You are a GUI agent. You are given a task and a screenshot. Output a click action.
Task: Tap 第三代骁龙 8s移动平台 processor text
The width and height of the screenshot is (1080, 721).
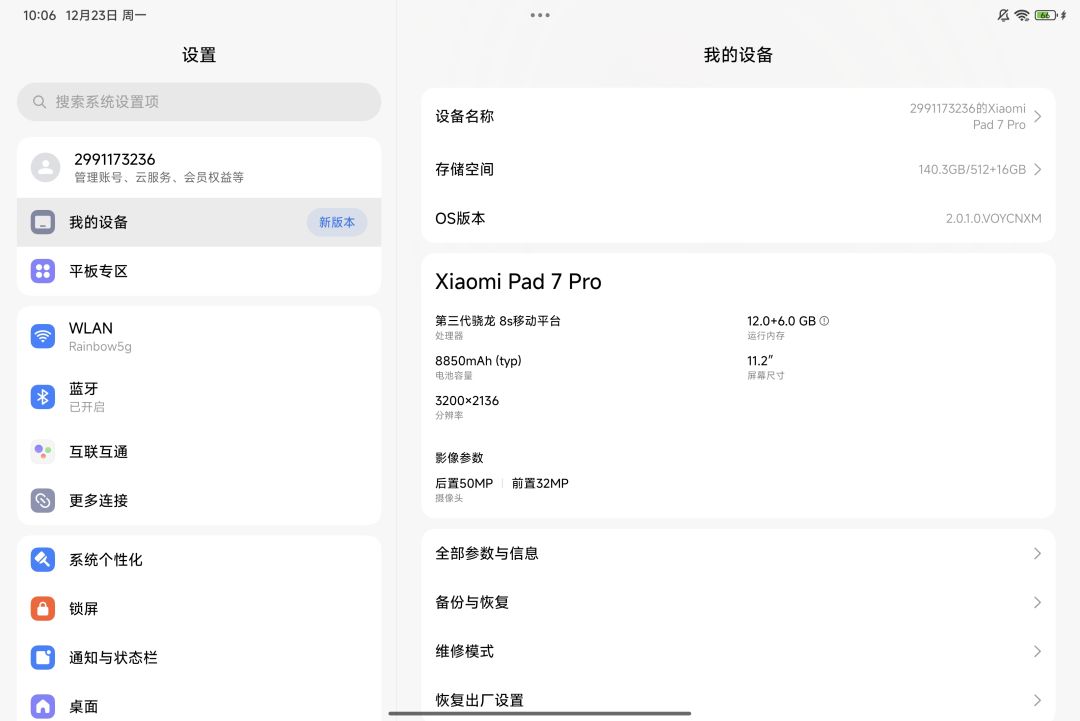(x=498, y=321)
